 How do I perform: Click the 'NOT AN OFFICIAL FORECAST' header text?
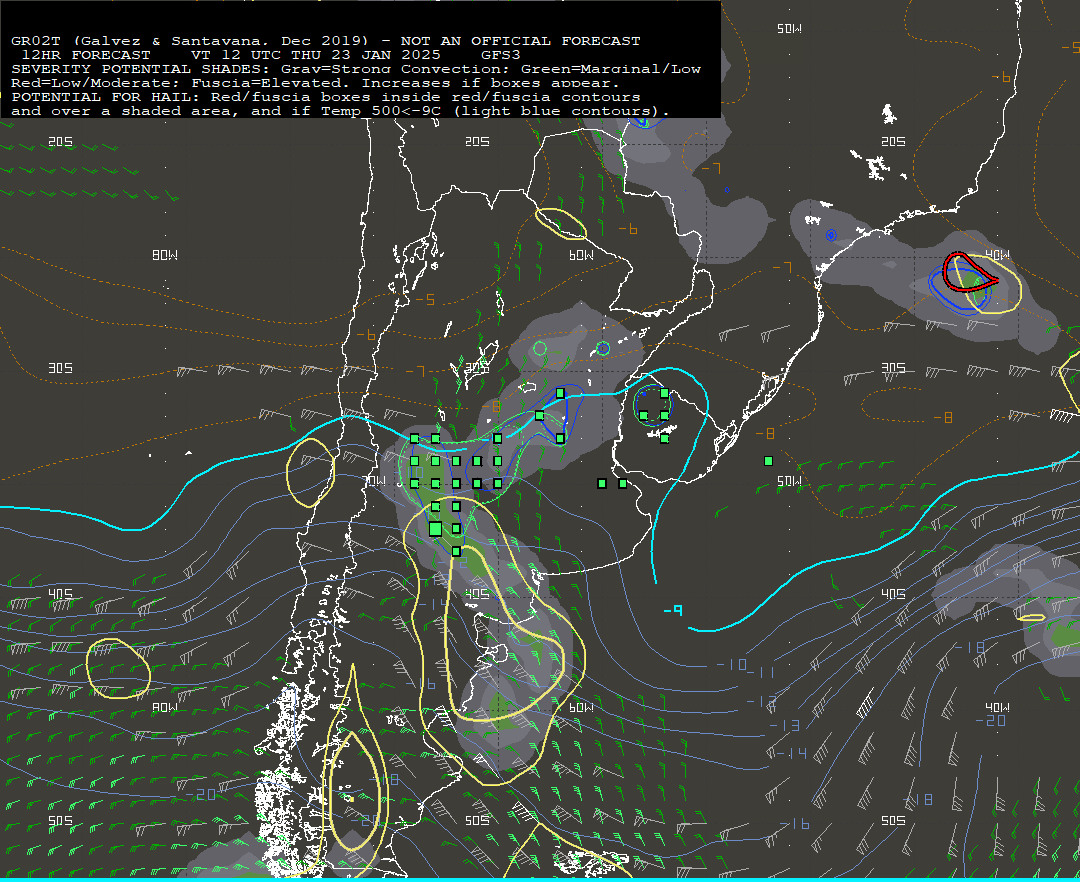520,41
